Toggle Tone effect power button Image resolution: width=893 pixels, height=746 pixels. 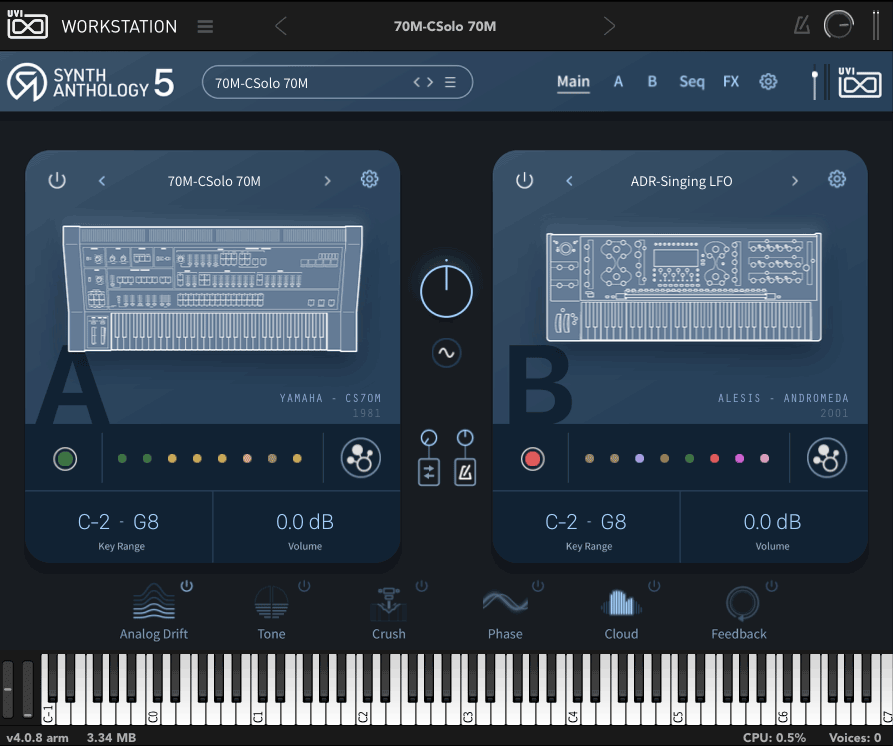coord(304,585)
